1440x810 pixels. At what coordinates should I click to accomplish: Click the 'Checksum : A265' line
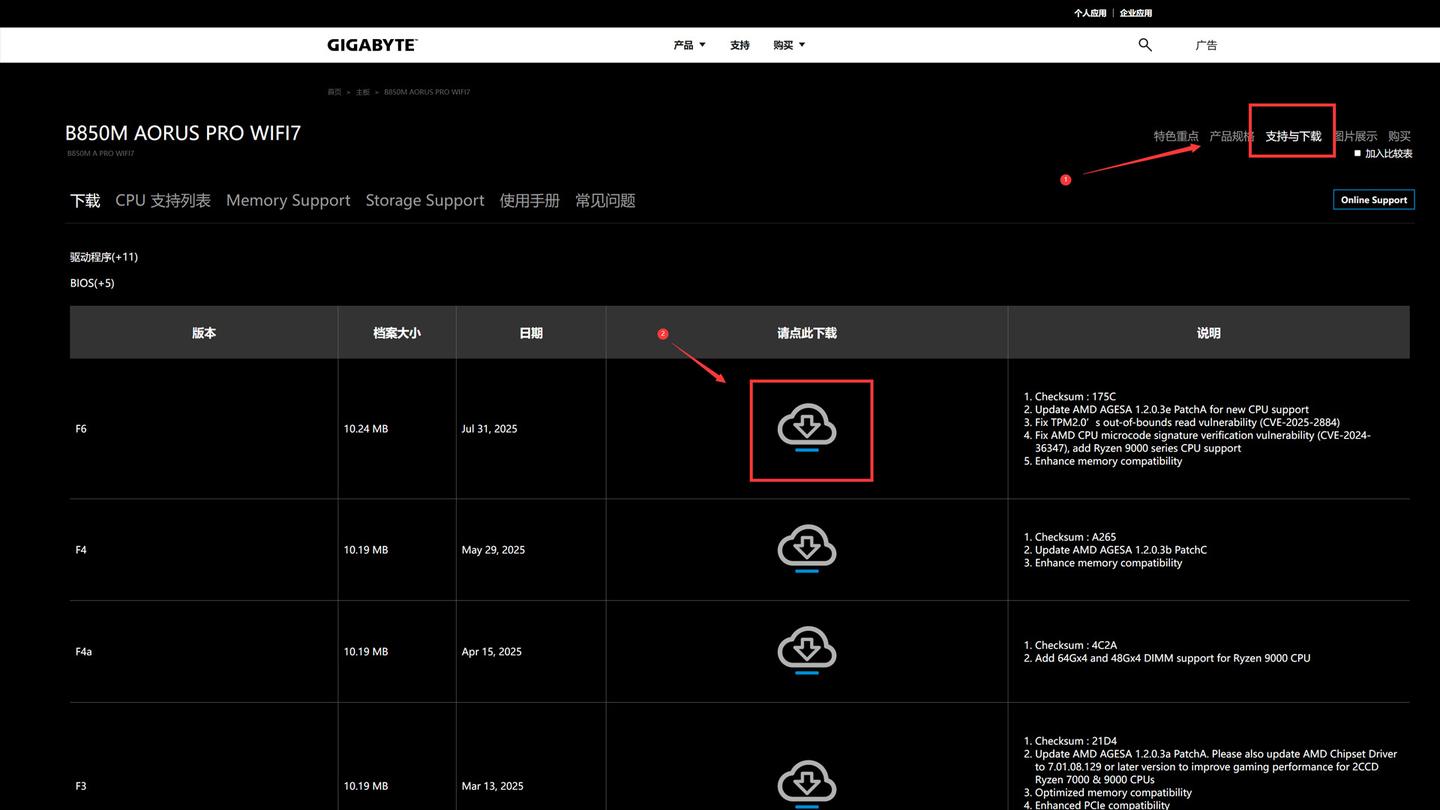1075,537
